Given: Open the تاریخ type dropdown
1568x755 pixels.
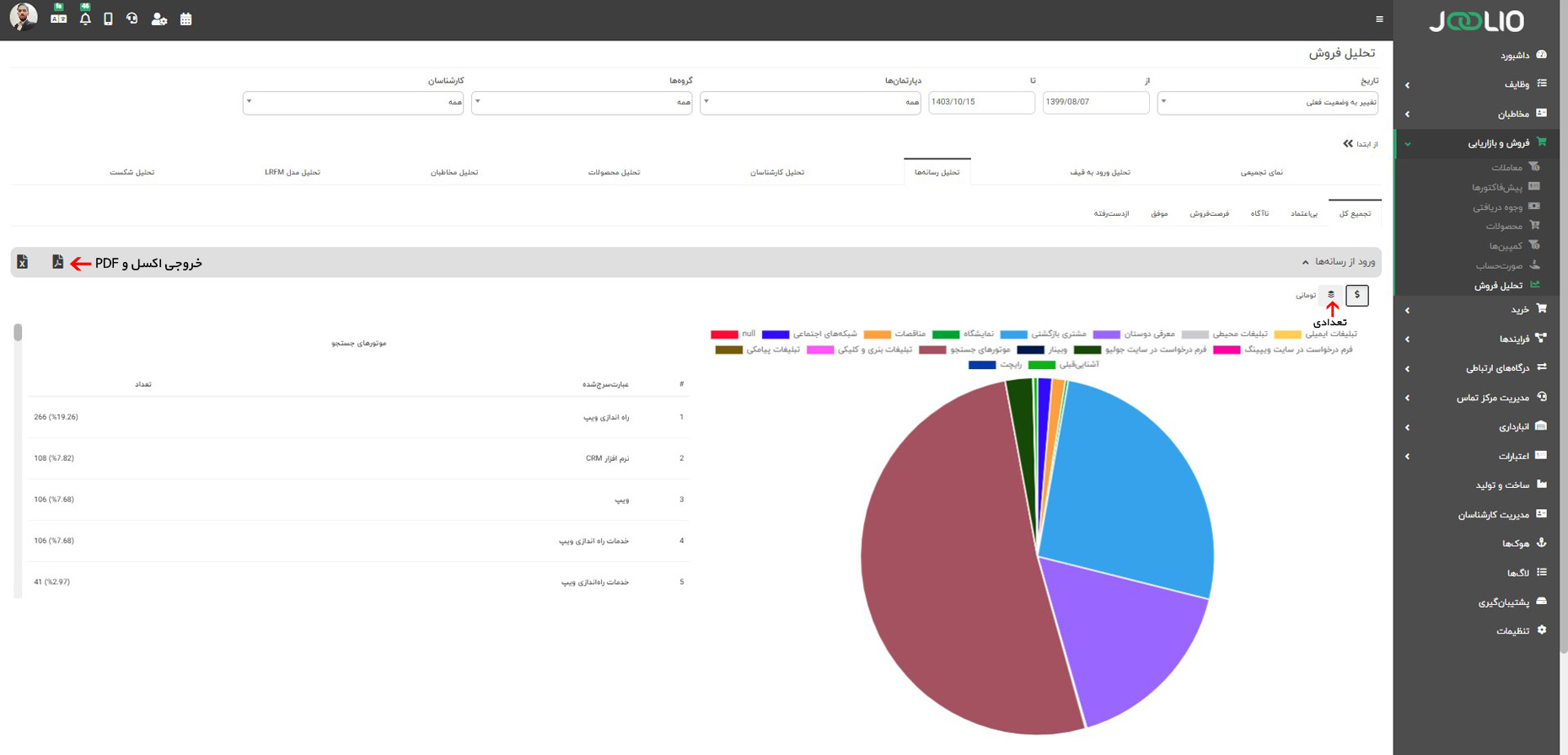Looking at the screenshot, I should point(1267,102).
